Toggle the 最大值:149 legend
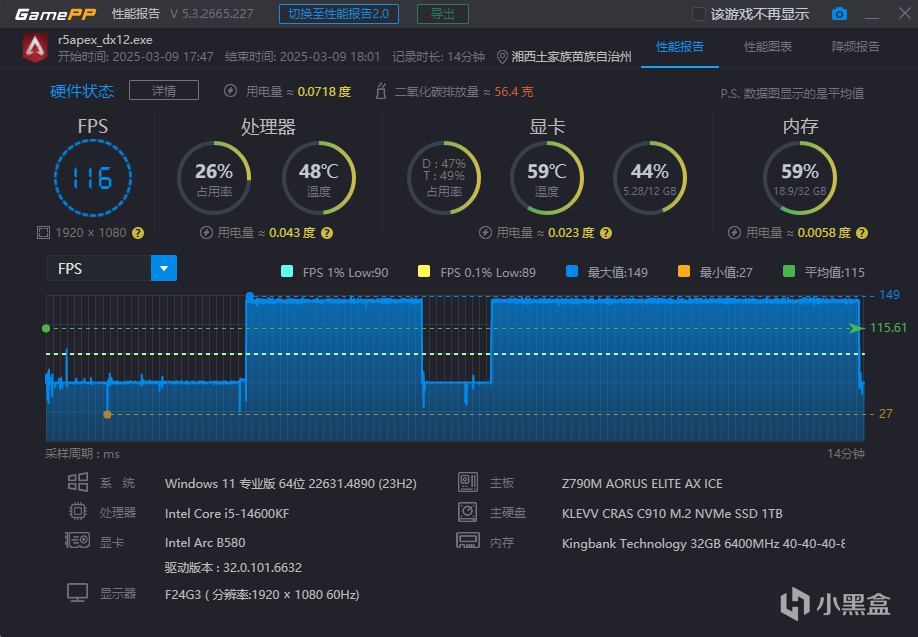The image size is (918, 637). coord(607,272)
